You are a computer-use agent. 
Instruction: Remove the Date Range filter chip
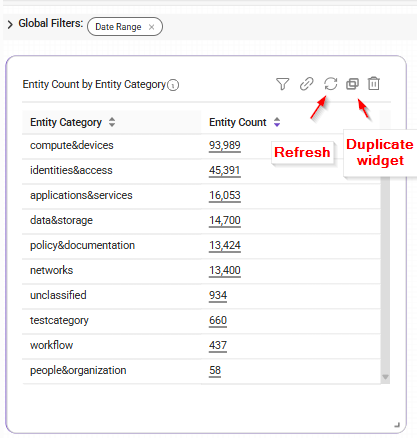click(151, 27)
